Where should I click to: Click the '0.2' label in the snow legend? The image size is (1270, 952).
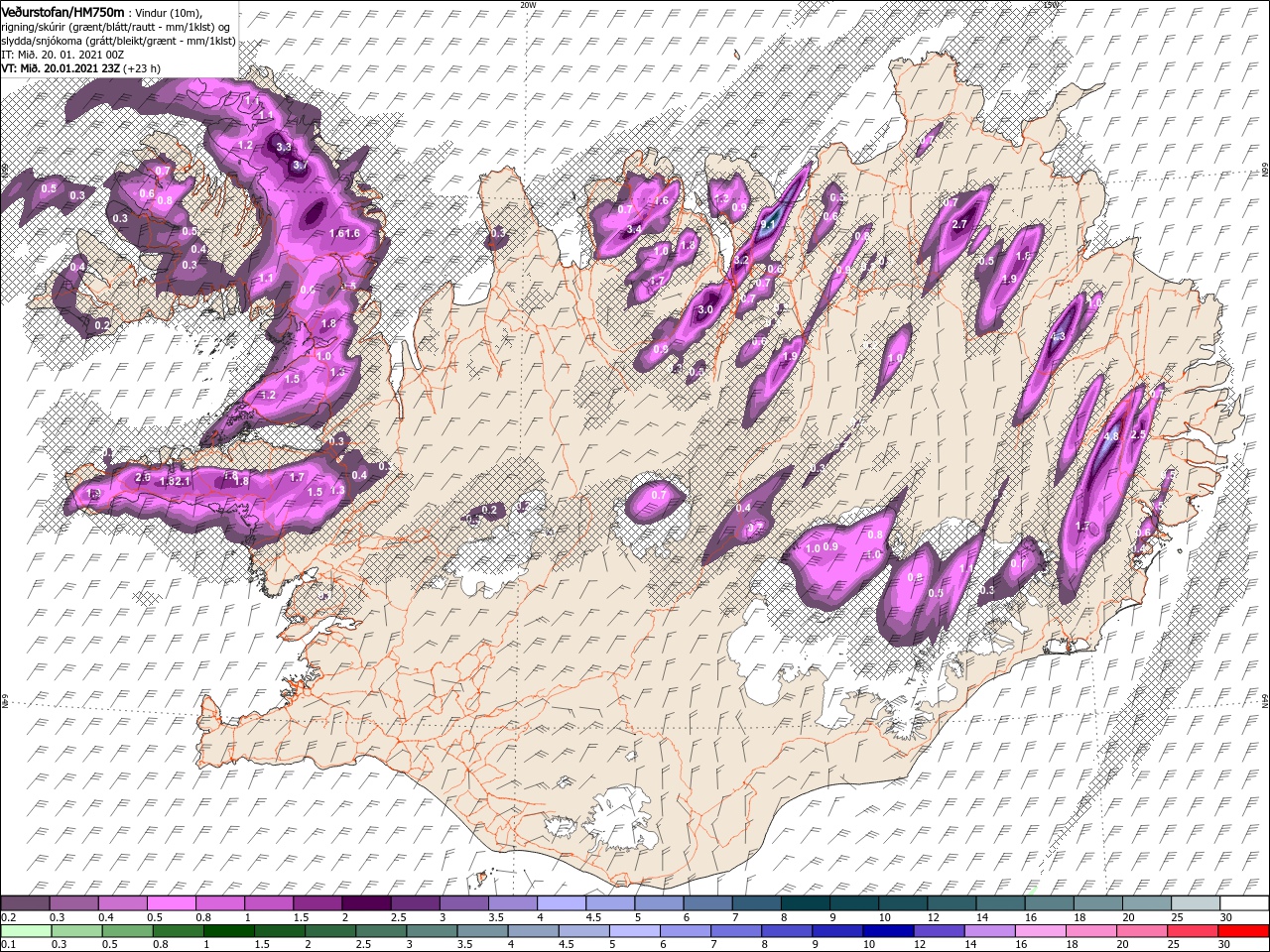click(9, 917)
